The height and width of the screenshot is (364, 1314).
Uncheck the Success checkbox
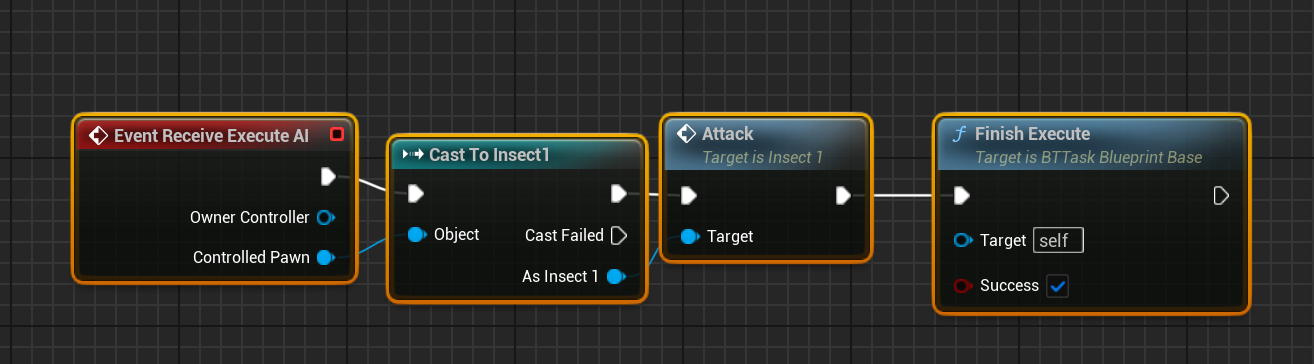(x=1057, y=286)
